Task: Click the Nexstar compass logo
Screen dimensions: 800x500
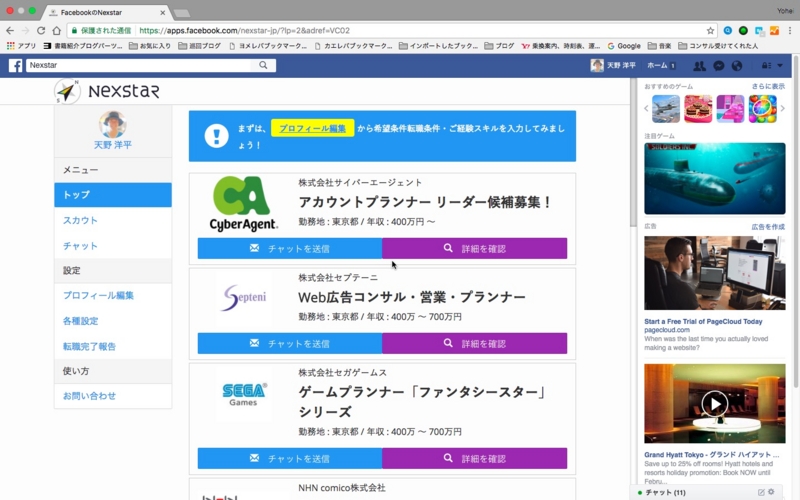Action: (67, 92)
